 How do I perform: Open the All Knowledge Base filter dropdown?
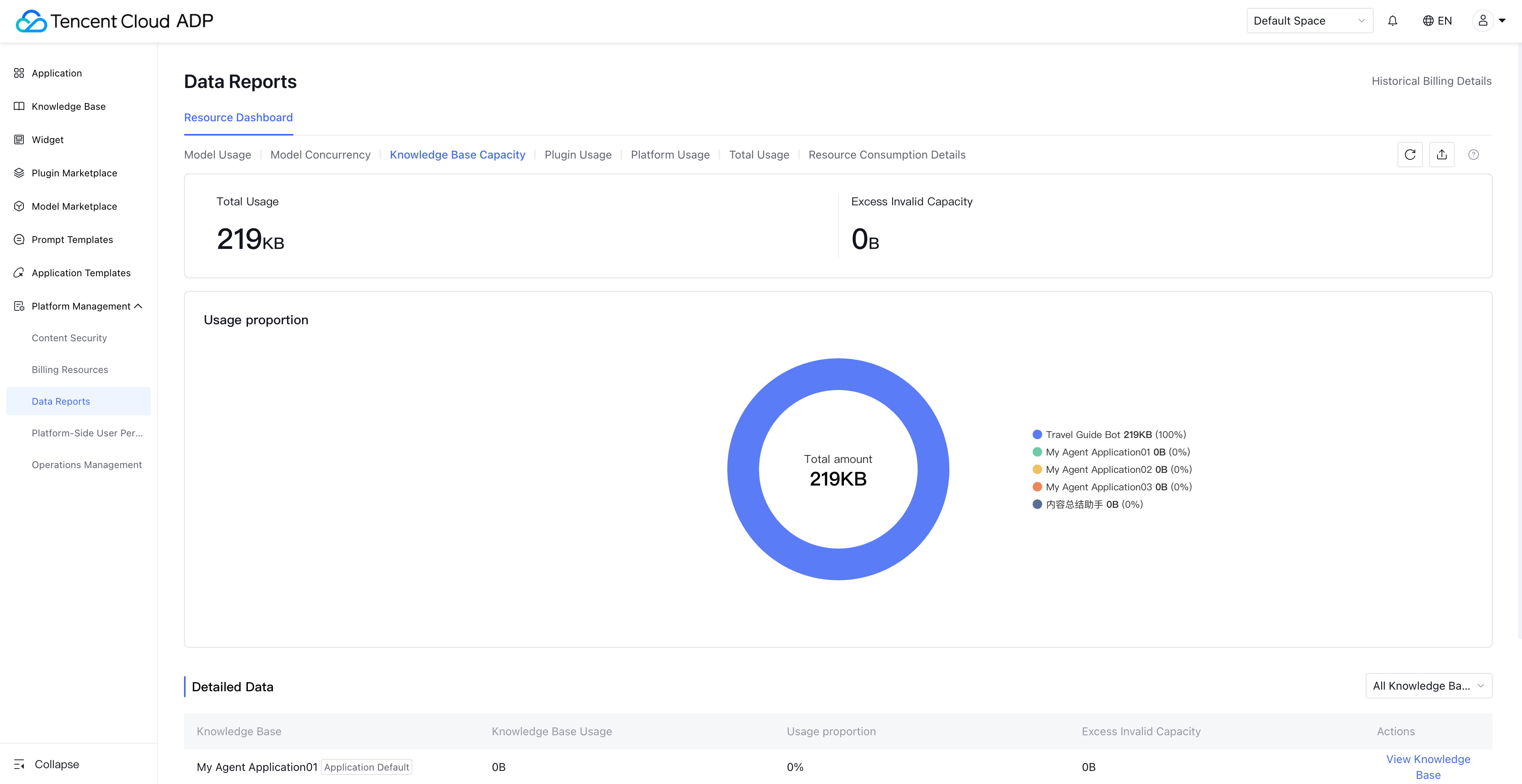1428,685
